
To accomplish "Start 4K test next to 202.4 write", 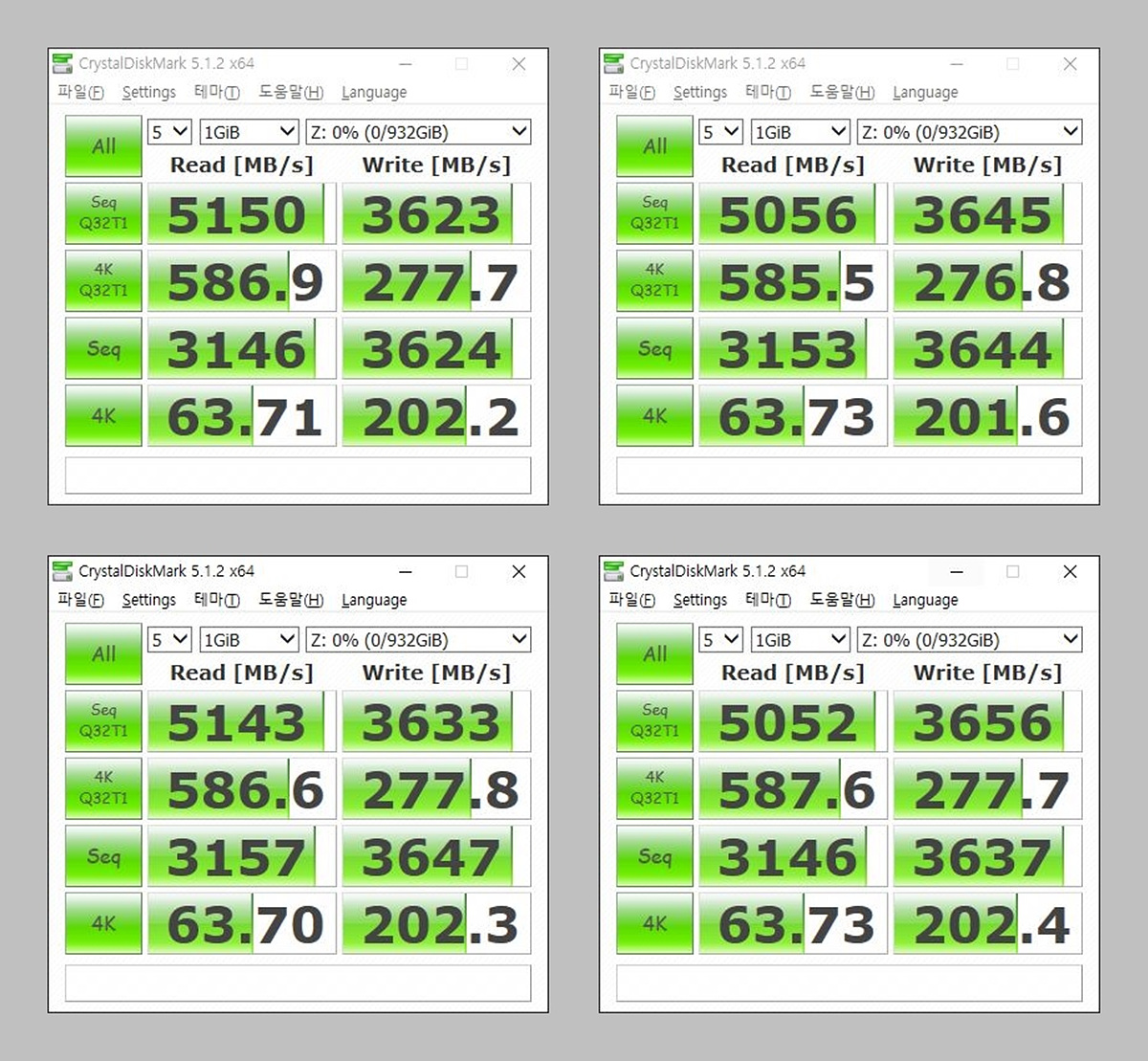I will point(654,923).
